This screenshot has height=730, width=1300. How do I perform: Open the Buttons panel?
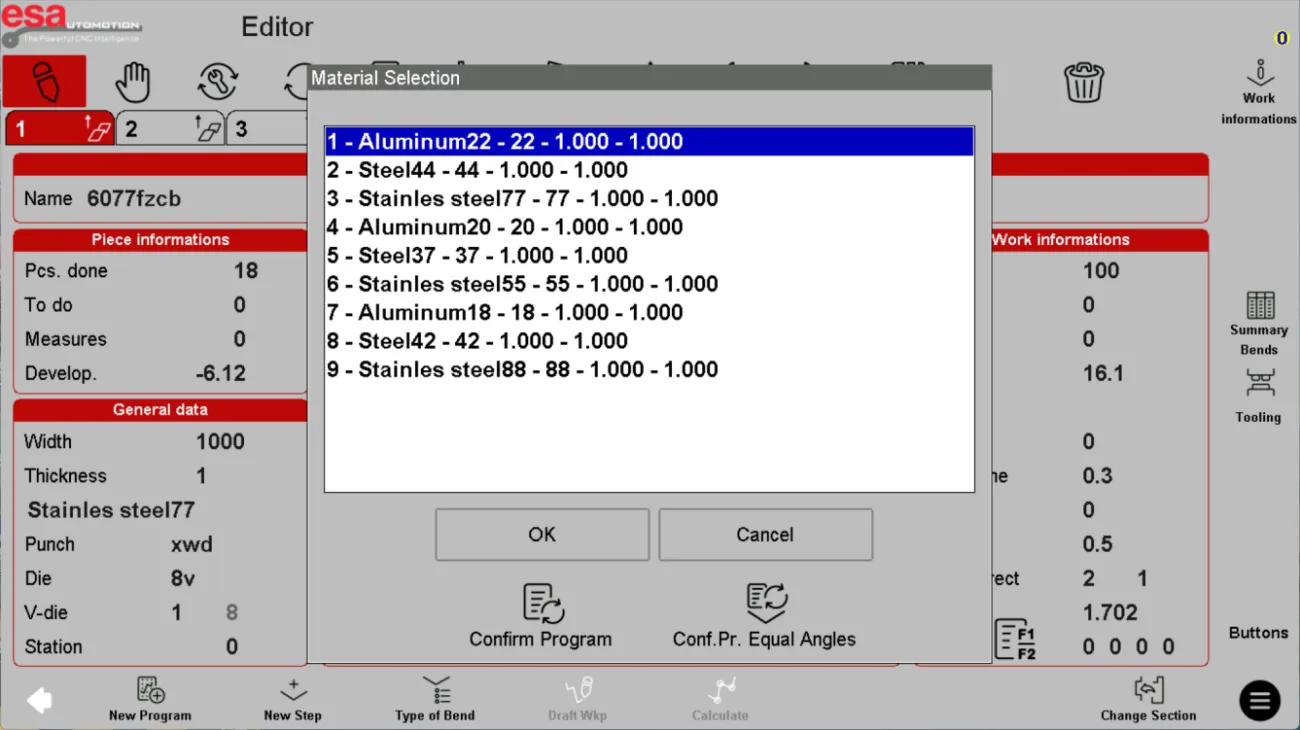click(1258, 633)
